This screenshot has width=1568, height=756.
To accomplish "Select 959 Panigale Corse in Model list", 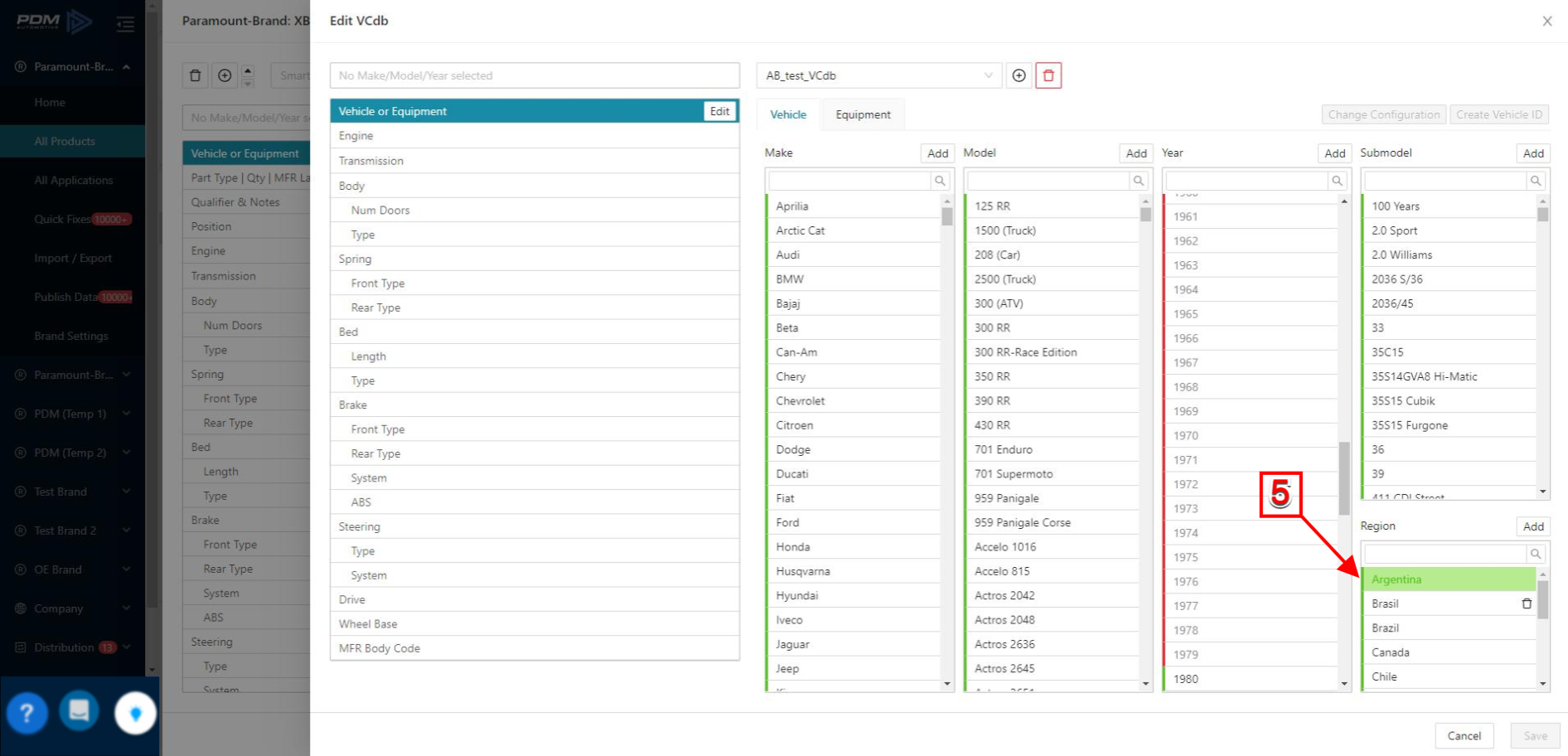I will coord(1052,523).
